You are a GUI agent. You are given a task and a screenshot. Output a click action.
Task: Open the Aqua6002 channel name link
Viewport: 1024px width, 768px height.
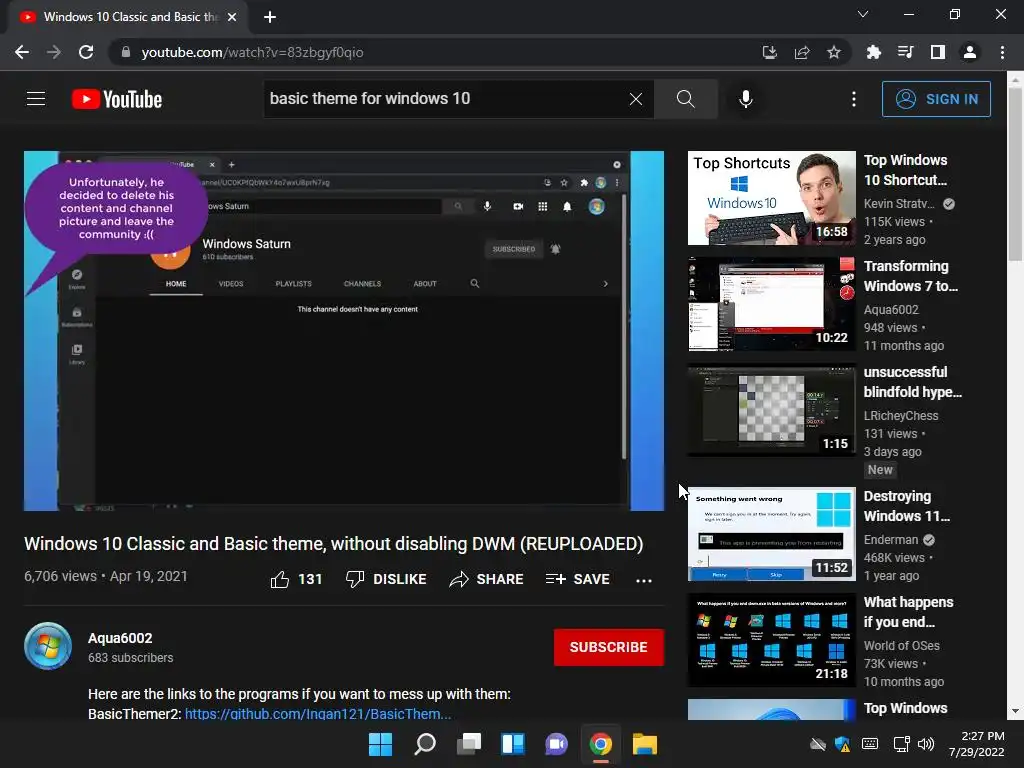point(120,638)
